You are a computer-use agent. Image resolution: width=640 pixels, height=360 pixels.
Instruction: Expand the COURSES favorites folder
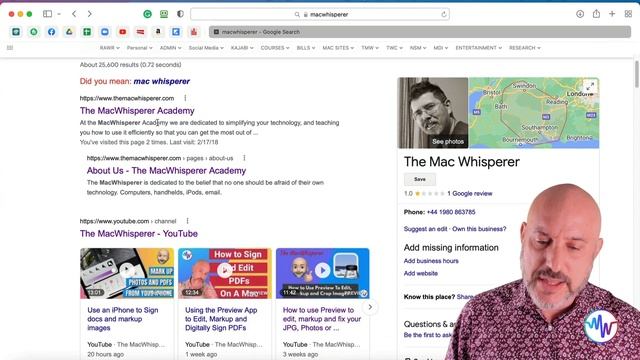[x=275, y=48]
